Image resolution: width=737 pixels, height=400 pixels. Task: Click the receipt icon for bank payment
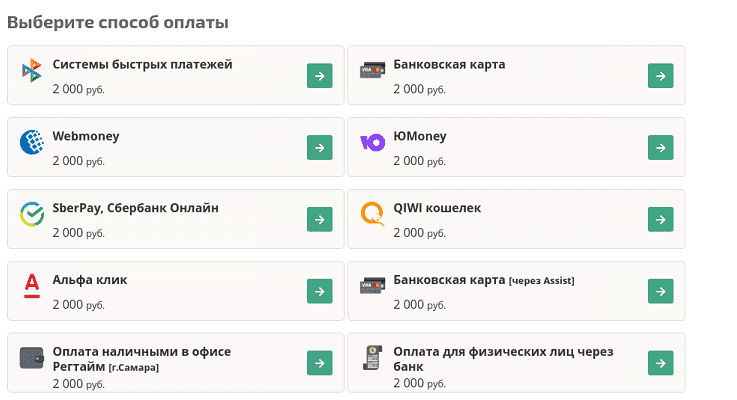pos(372,358)
